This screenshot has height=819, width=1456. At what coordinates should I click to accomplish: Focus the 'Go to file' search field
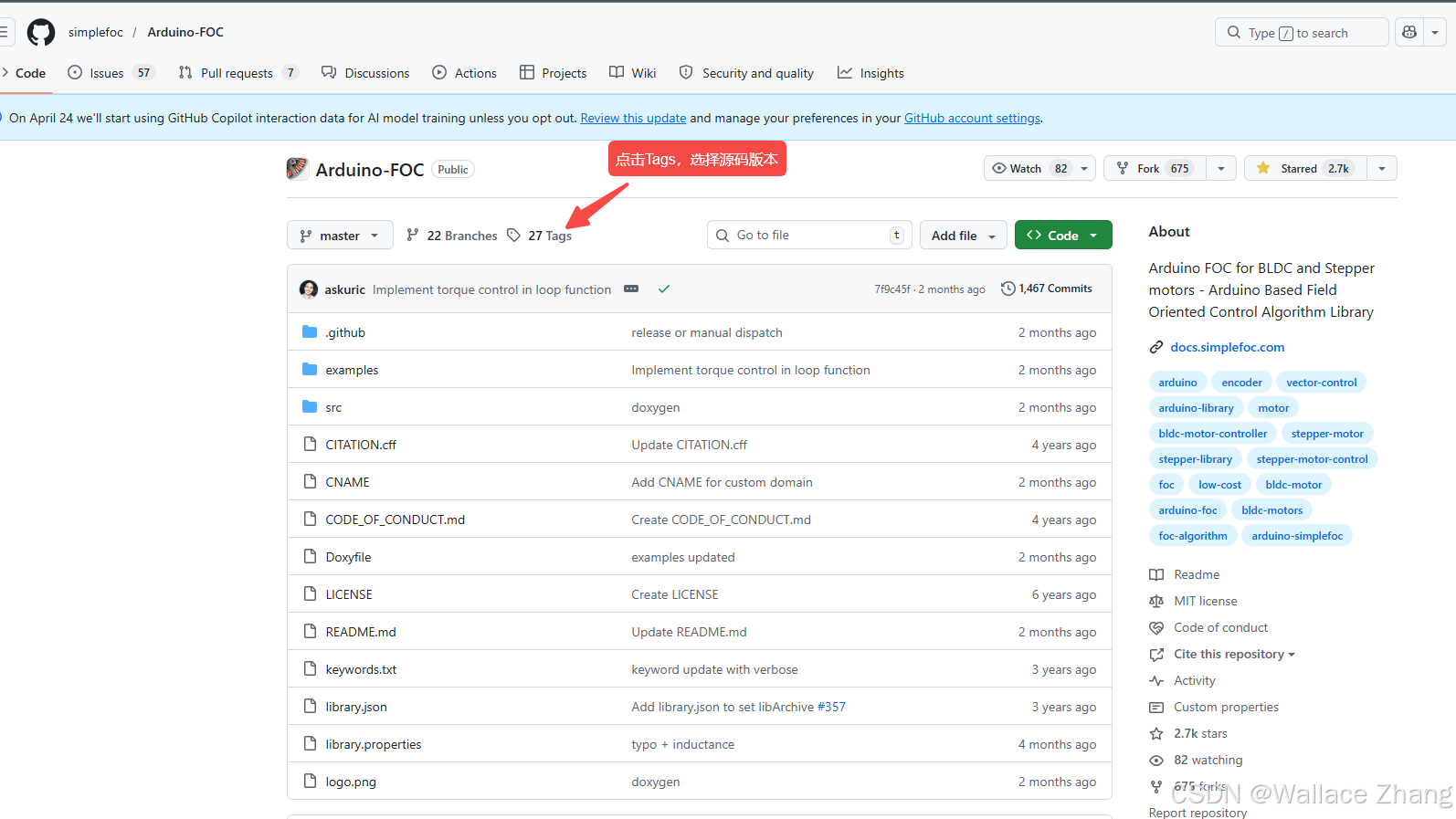[x=809, y=235]
